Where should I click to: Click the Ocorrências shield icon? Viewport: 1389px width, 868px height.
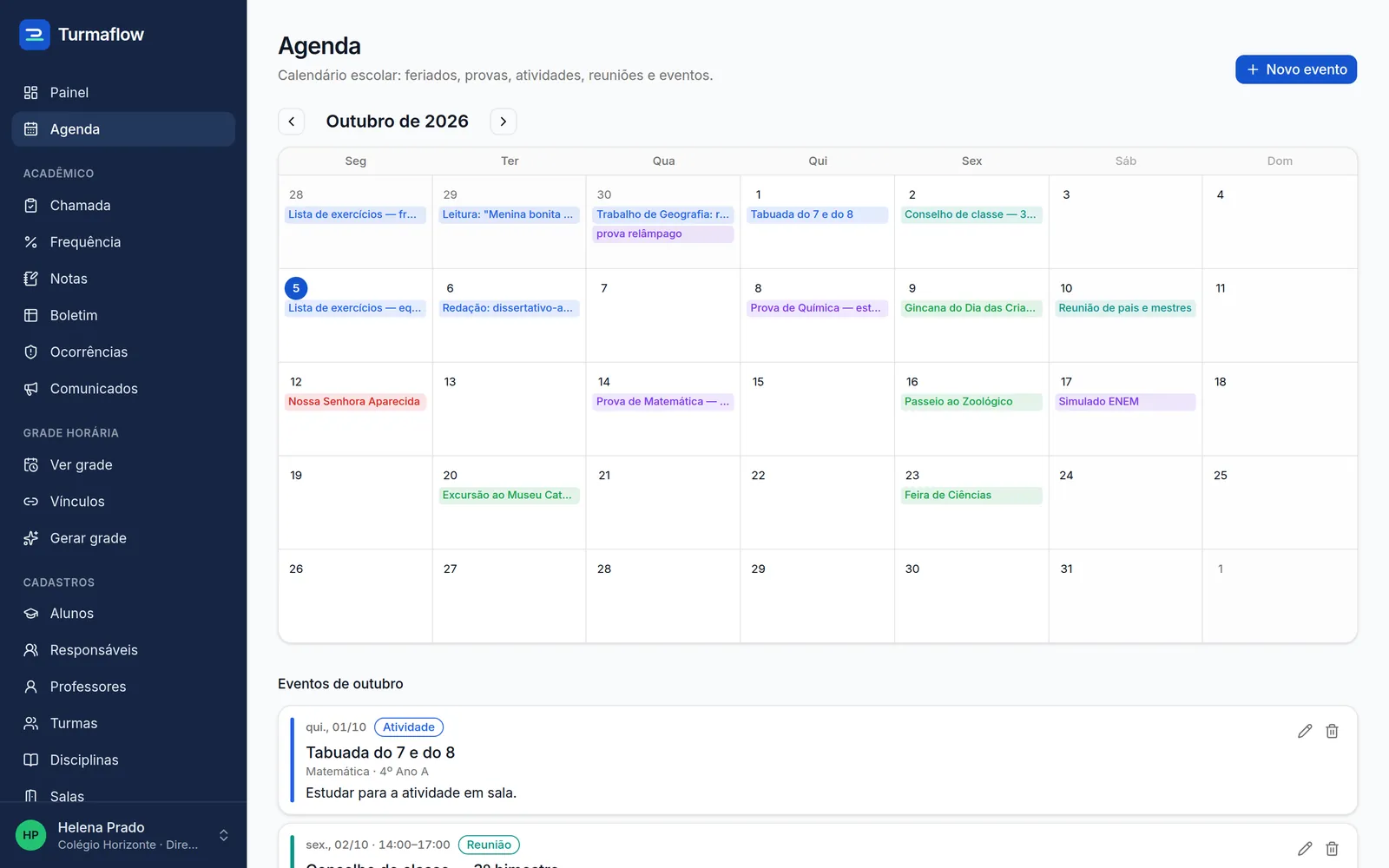tap(31, 352)
